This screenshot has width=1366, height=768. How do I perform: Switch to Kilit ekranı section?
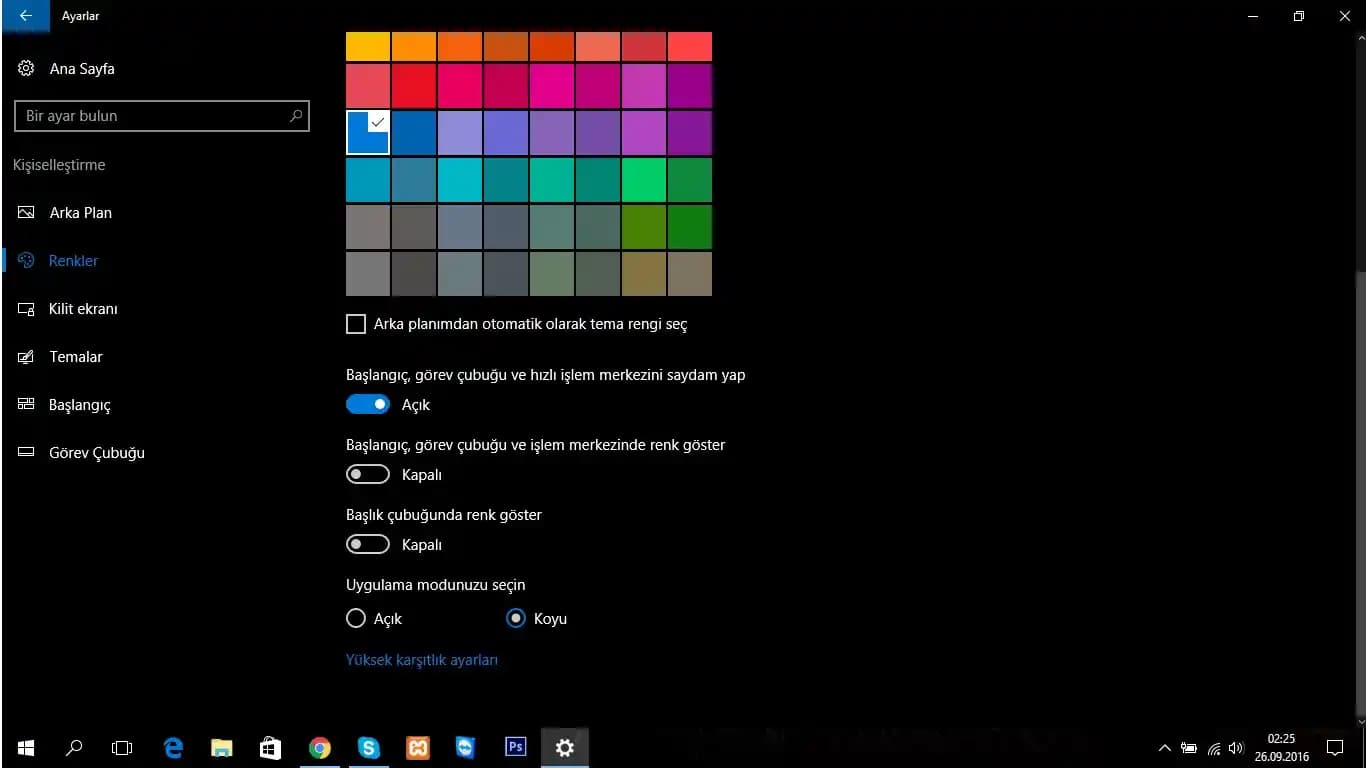click(83, 309)
